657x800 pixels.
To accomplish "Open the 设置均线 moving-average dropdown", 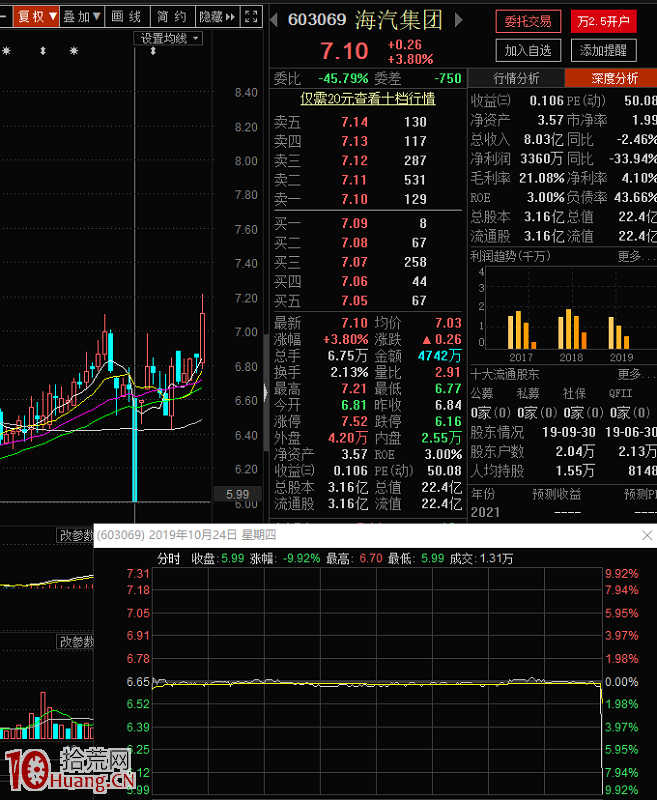I will coord(168,38).
